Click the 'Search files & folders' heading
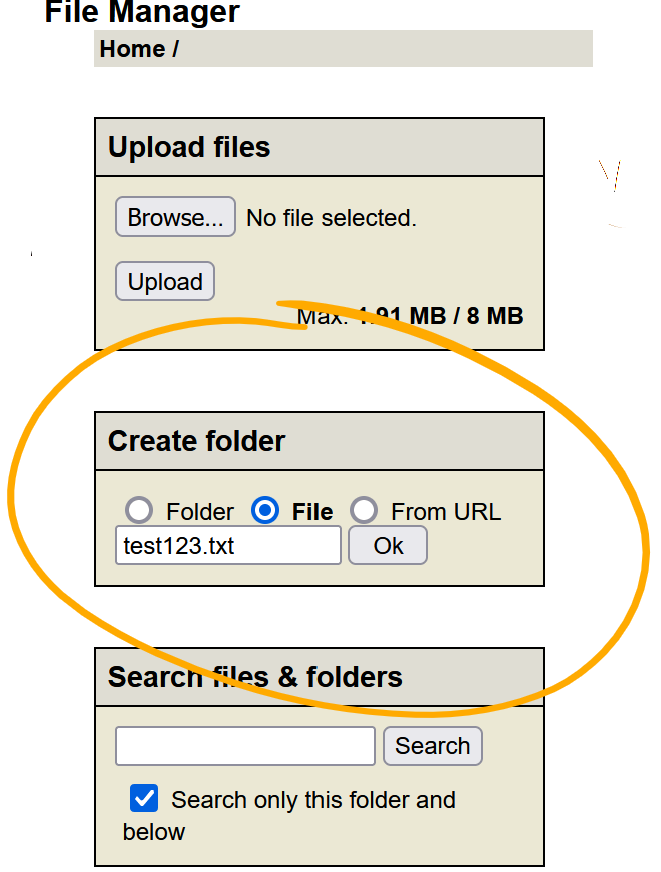This screenshot has width=661, height=872. tap(255, 677)
